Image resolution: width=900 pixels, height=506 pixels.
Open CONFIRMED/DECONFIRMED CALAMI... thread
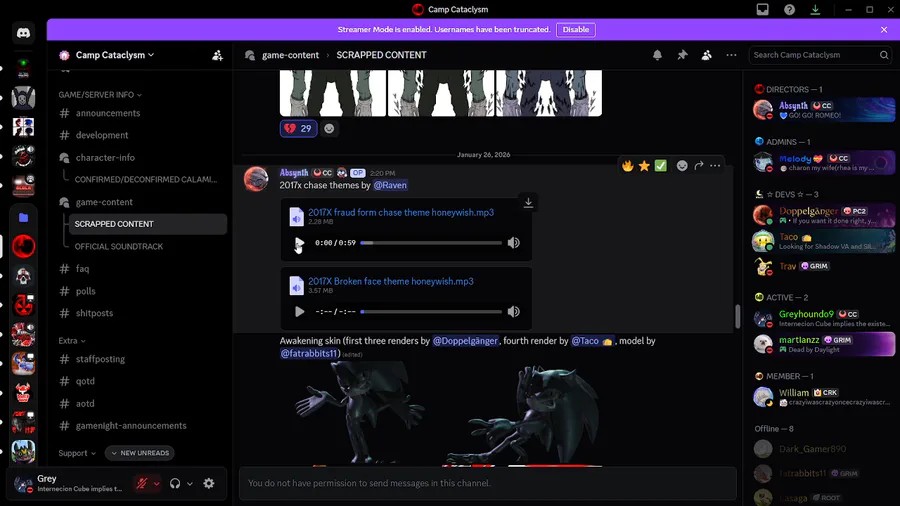pos(146,180)
